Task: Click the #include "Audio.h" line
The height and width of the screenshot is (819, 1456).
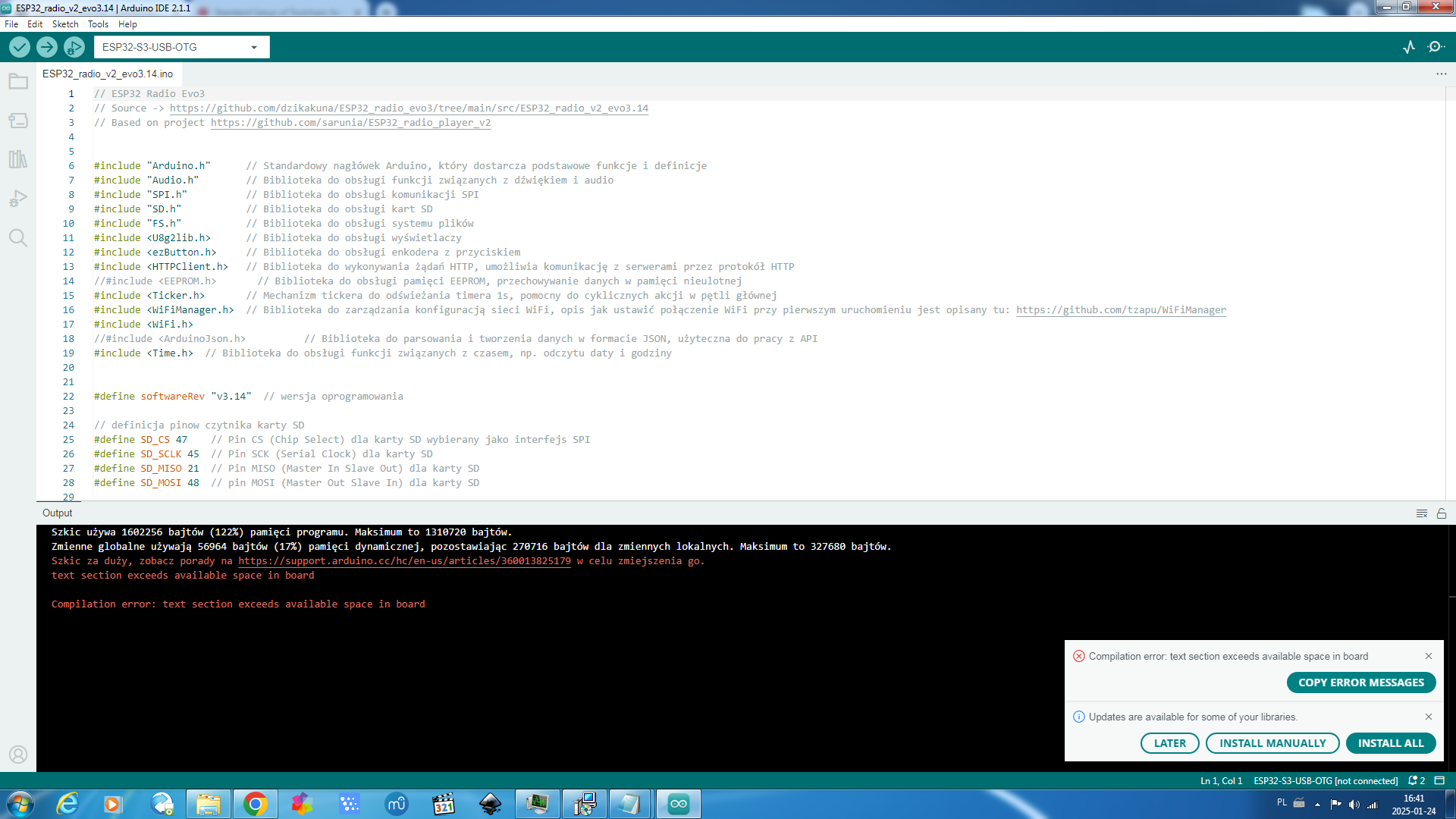Action: [354, 180]
